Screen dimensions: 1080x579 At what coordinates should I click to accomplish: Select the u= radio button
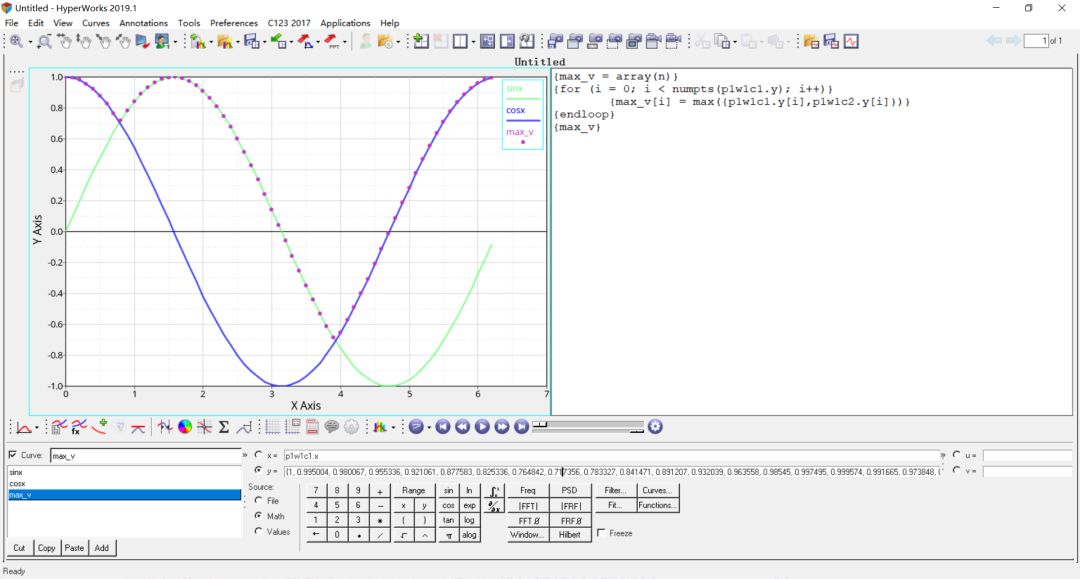pyautogui.click(x=956, y=454)
